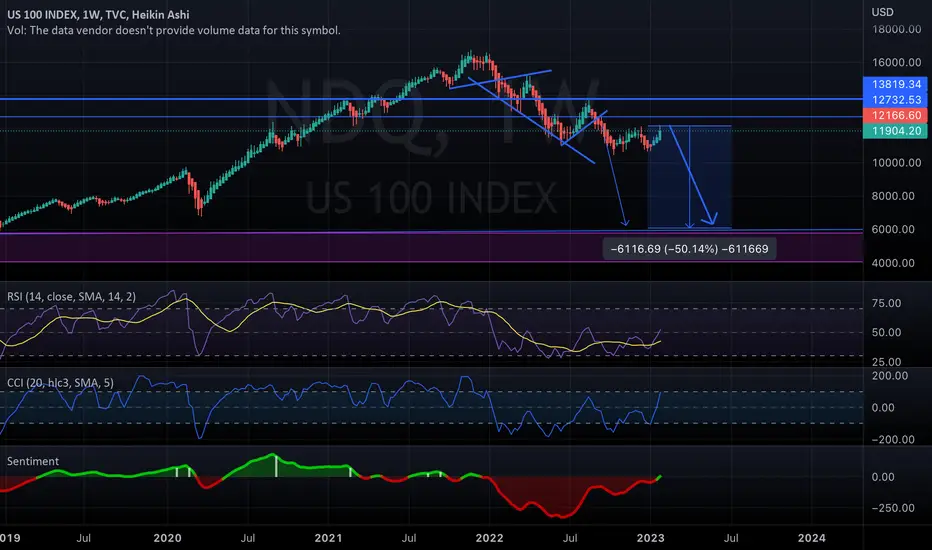
Task: Click the green 11904.20 current price label
Action: (895, 131)
